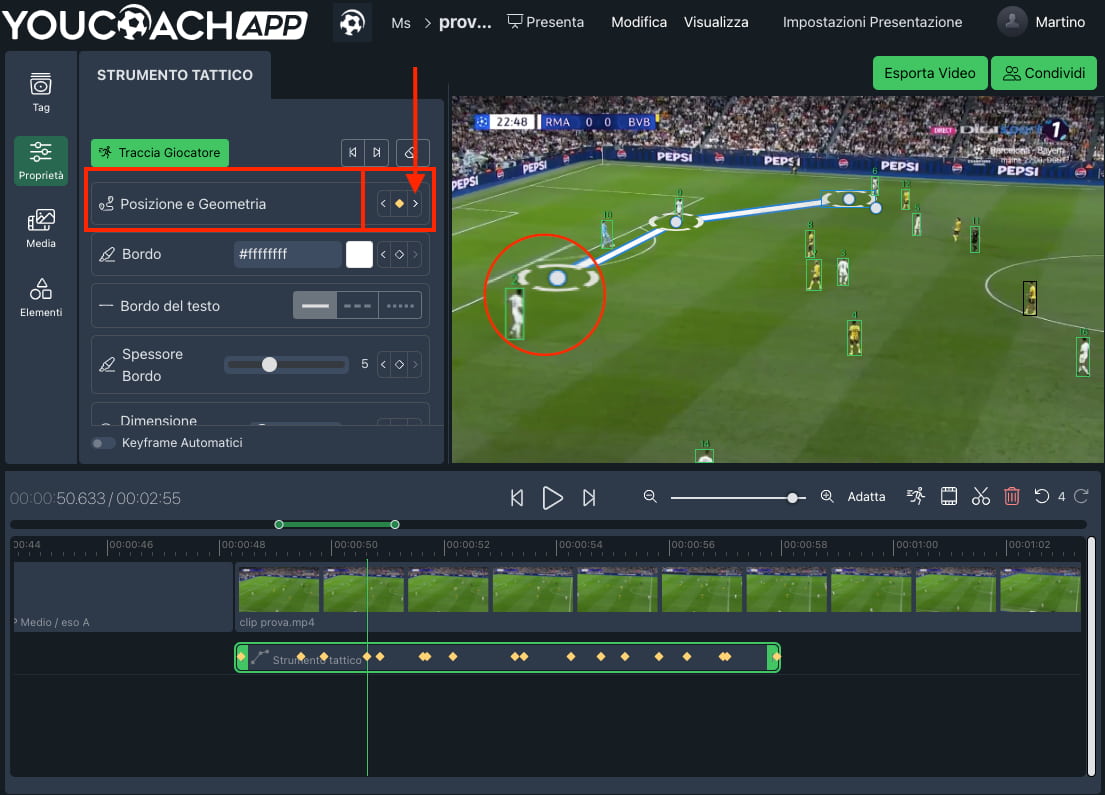
Task: Open Impostazioni Presentazione
Action: coord(872,21)
